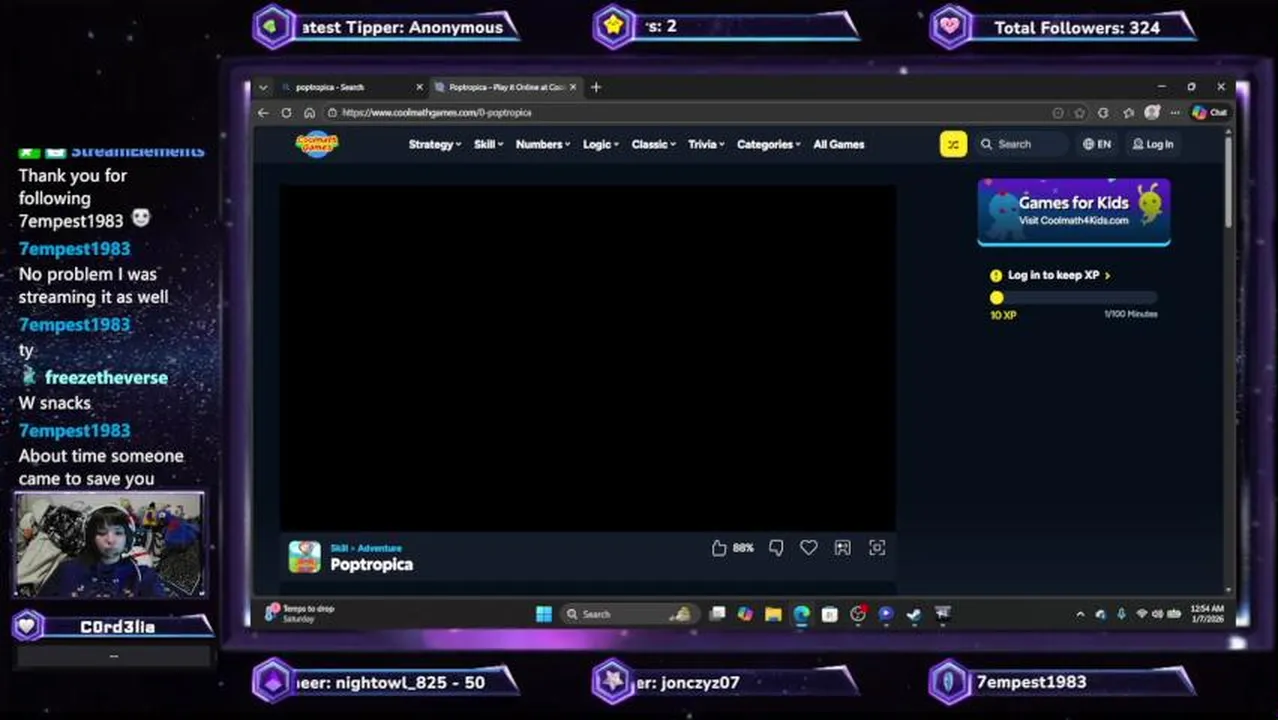Open a new browser tab with plus
This screenshot has height=720, width=1278.
(x=596, y=87)
